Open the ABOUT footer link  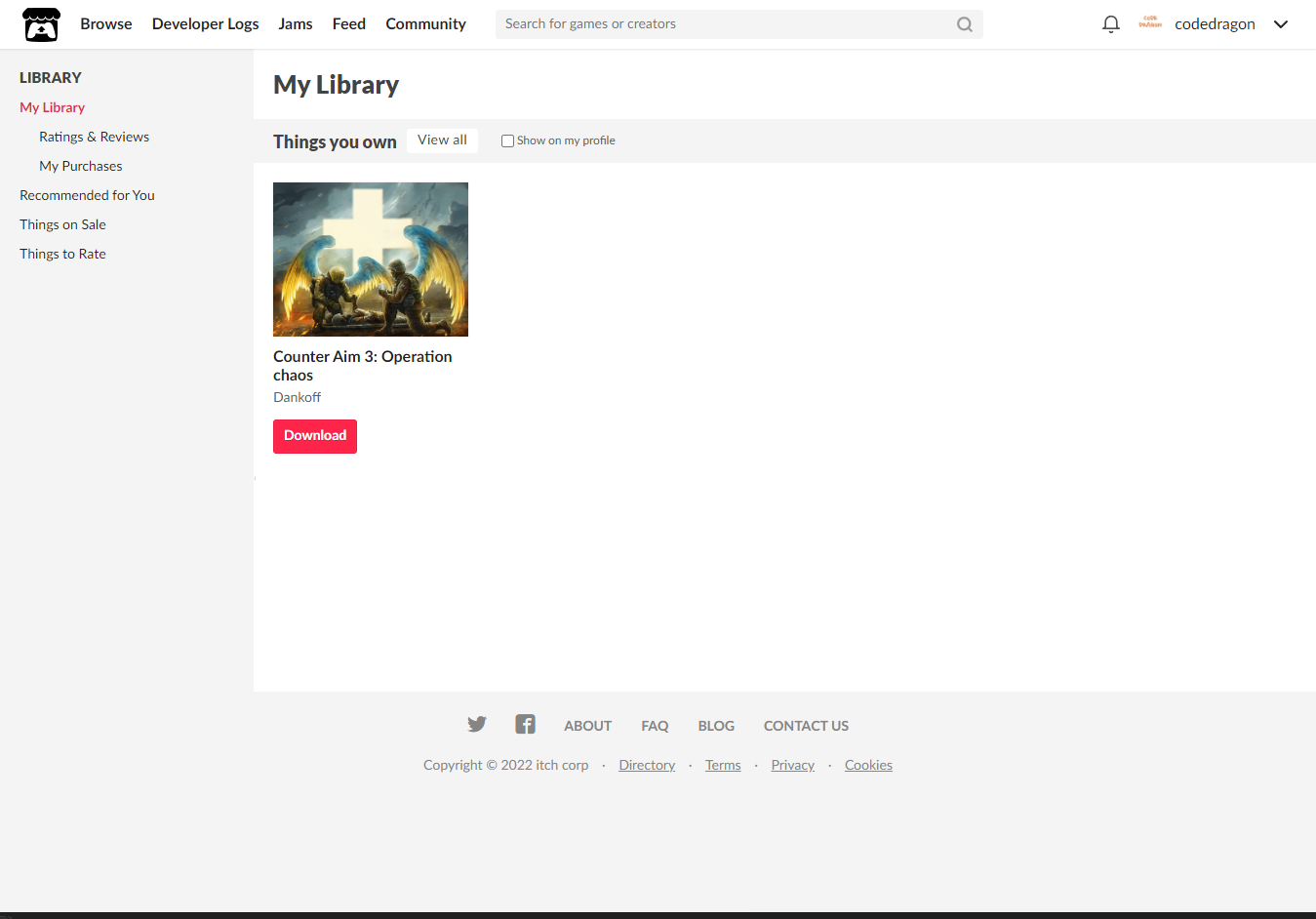pyautogui.click(x=587, y=726)
